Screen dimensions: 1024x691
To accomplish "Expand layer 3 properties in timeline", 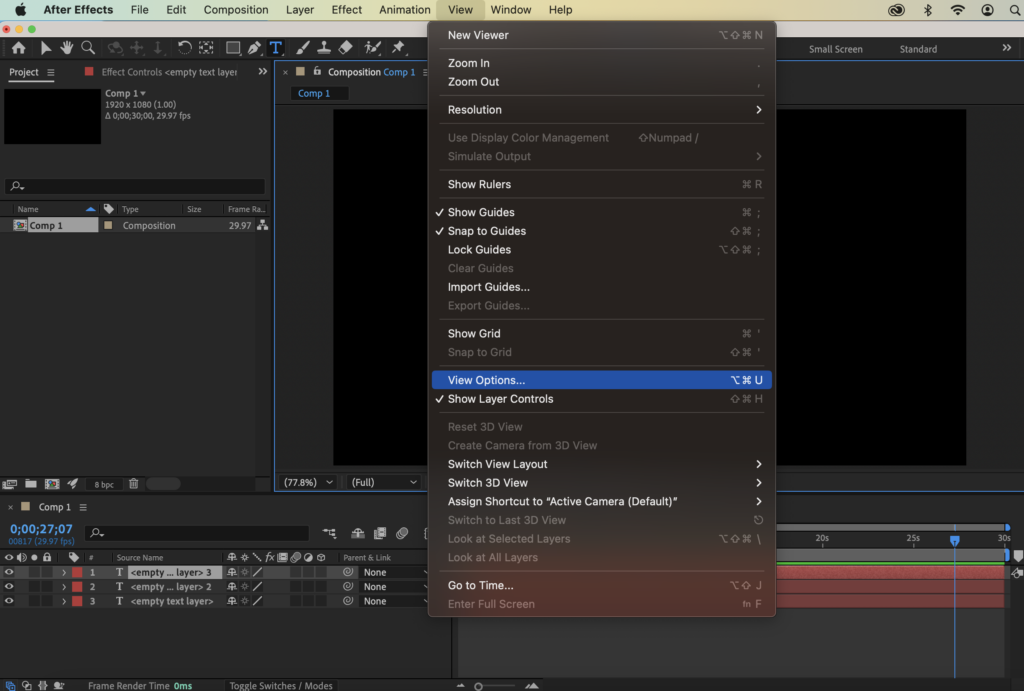I will click(x=63, y=602).
